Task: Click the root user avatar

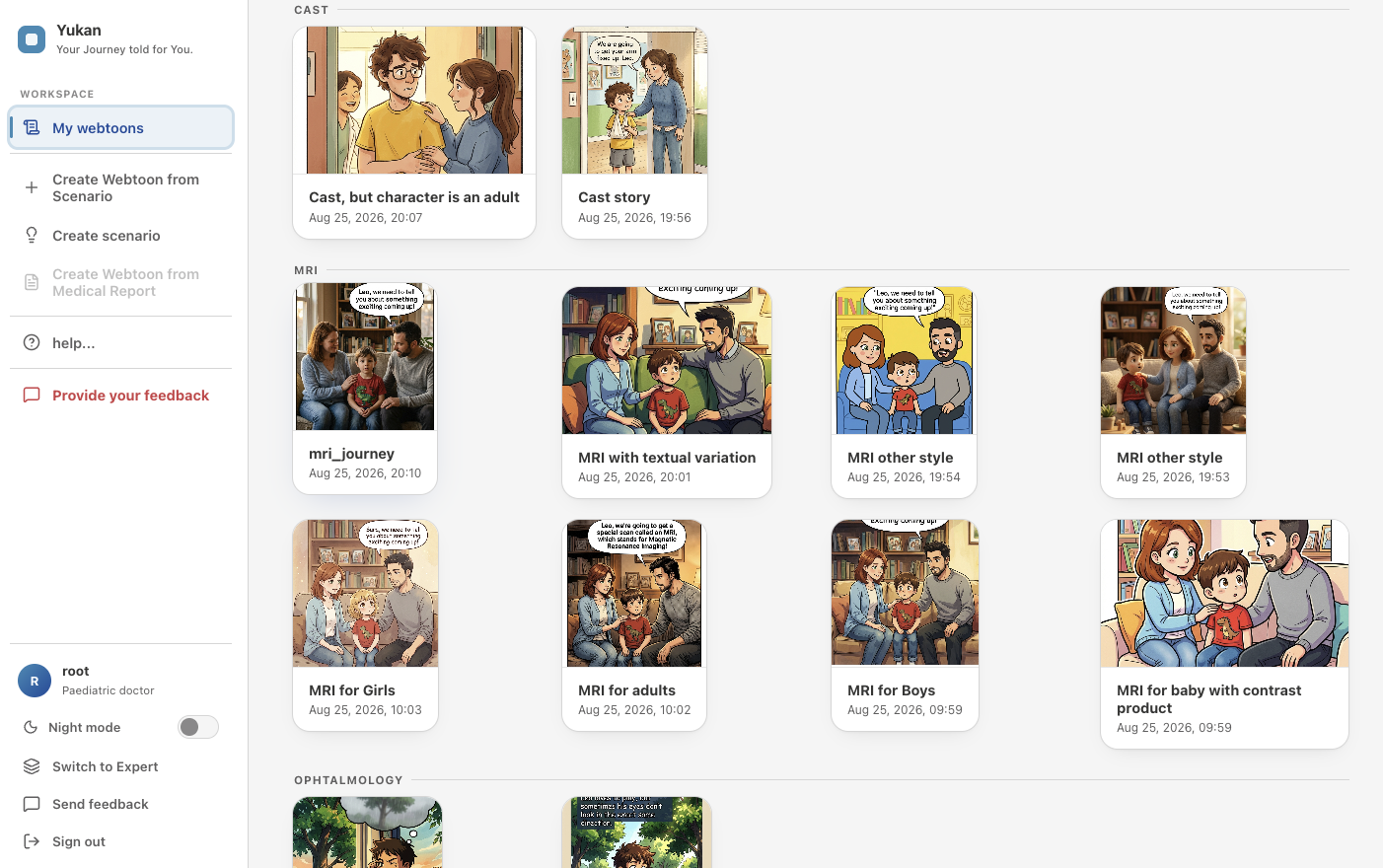Action: coord(35,681)
